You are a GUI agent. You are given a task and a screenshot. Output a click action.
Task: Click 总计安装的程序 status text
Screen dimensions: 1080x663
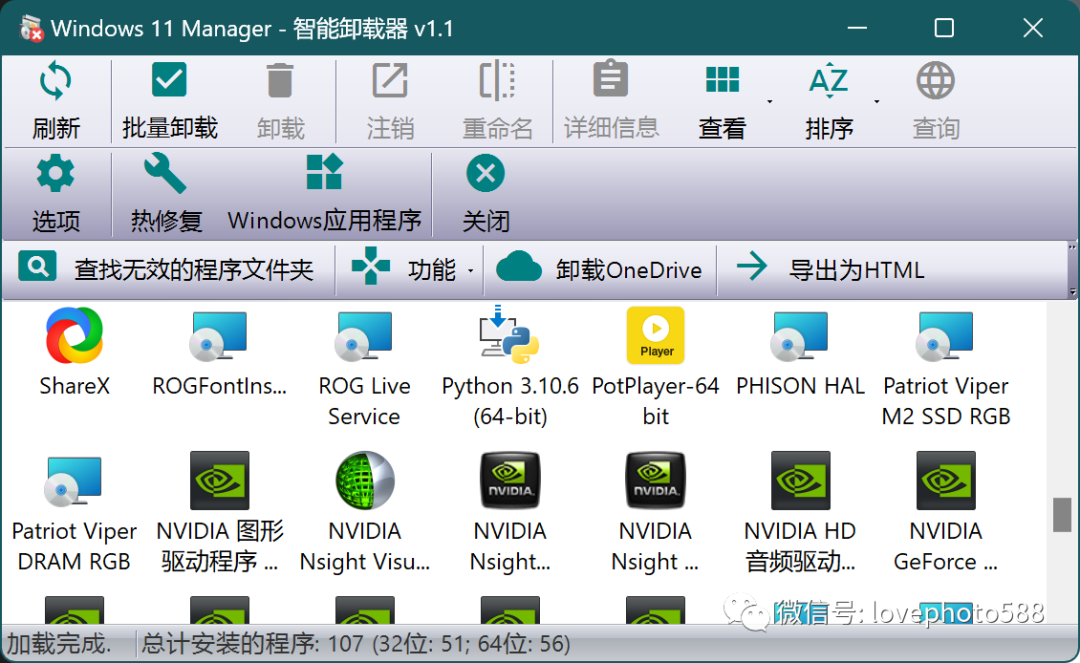point(355,644)
